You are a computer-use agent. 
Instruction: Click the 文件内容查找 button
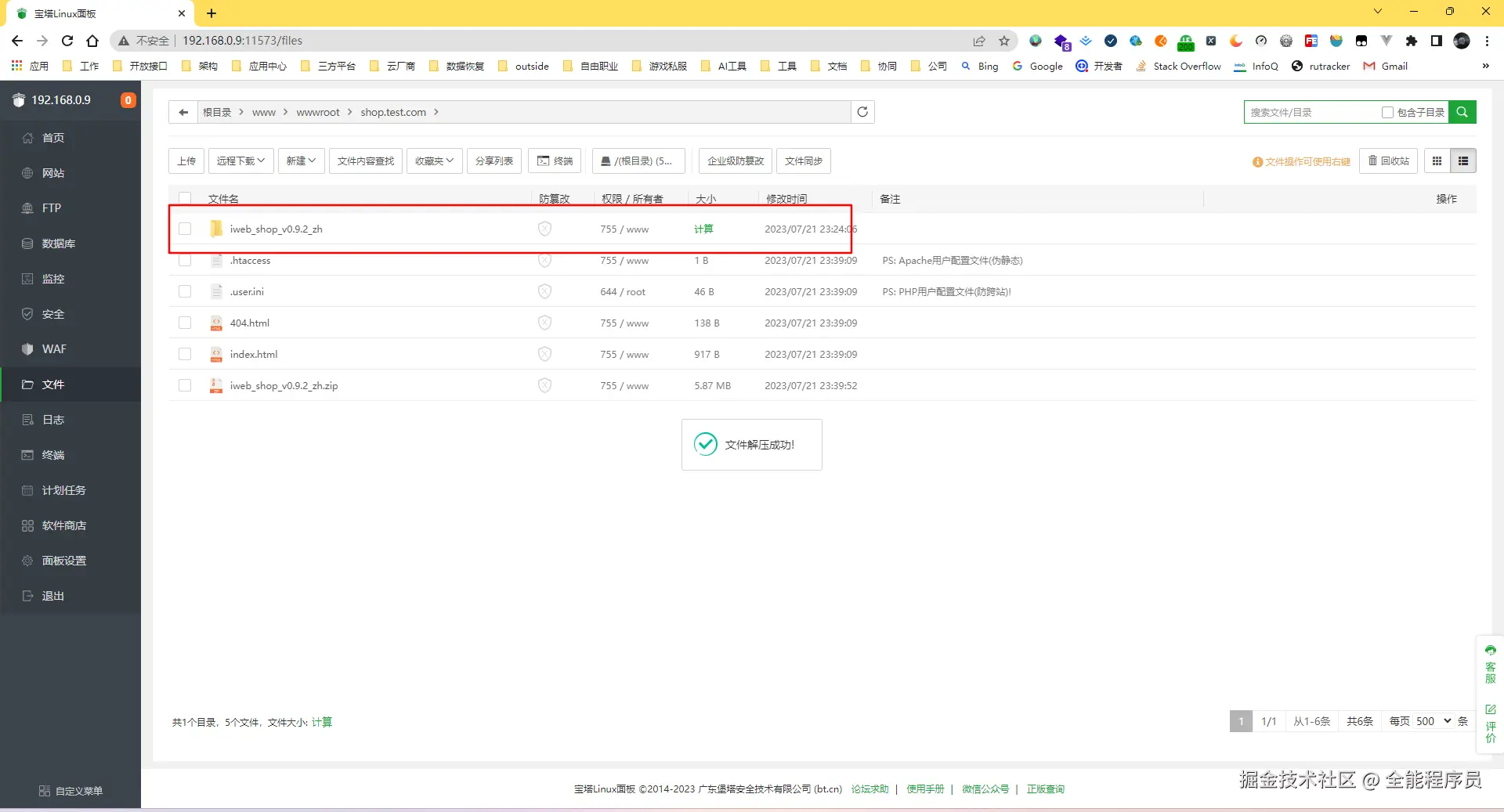(366, 161)
